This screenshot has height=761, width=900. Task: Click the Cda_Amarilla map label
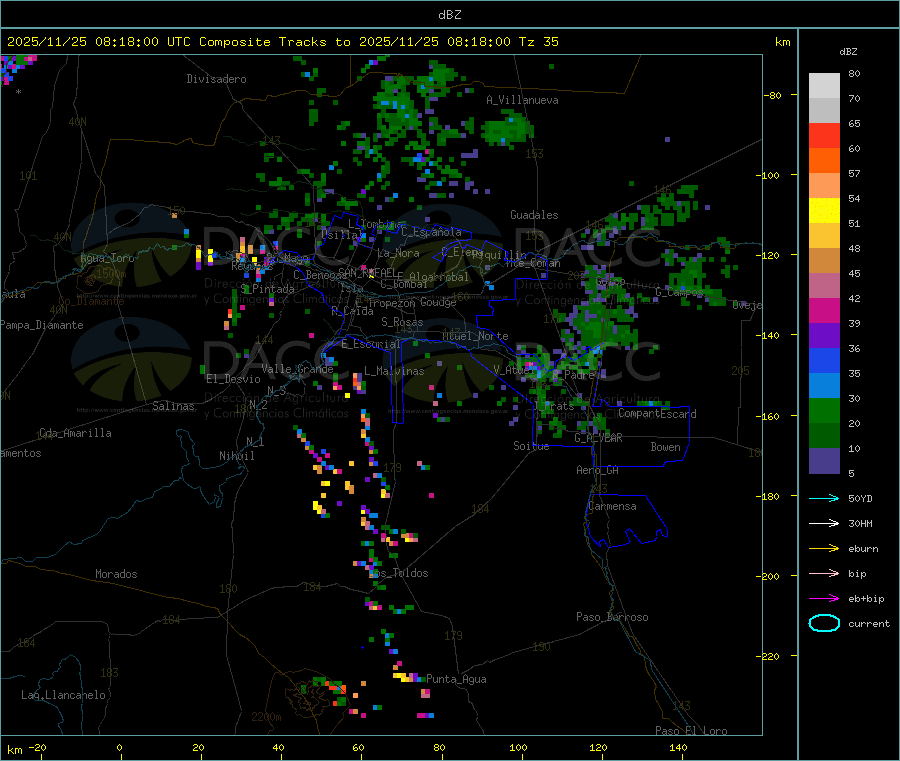75,433
